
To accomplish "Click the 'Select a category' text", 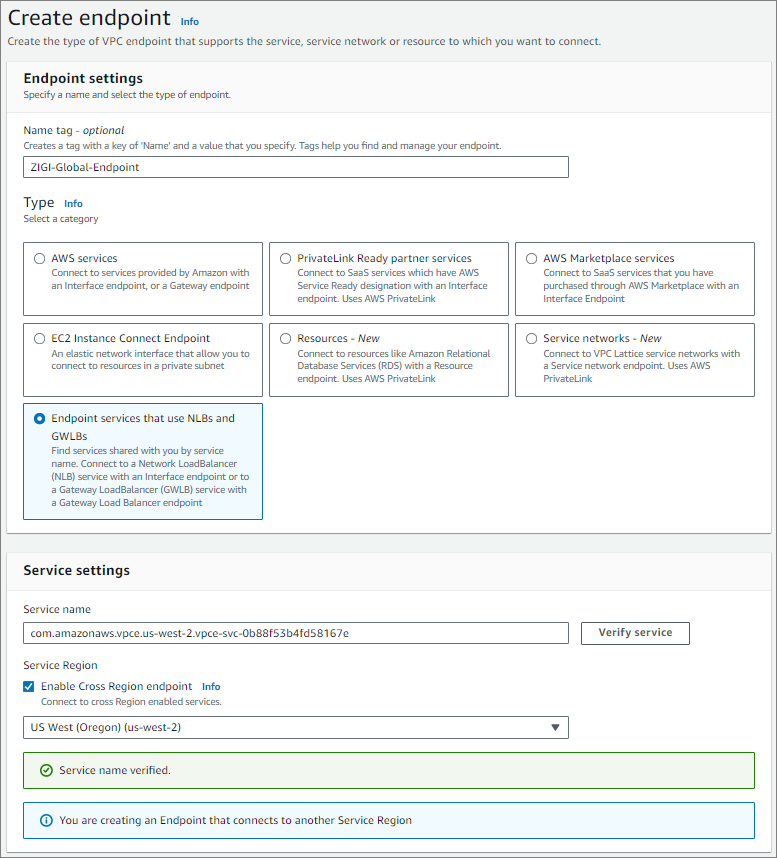I will (61, 218).
